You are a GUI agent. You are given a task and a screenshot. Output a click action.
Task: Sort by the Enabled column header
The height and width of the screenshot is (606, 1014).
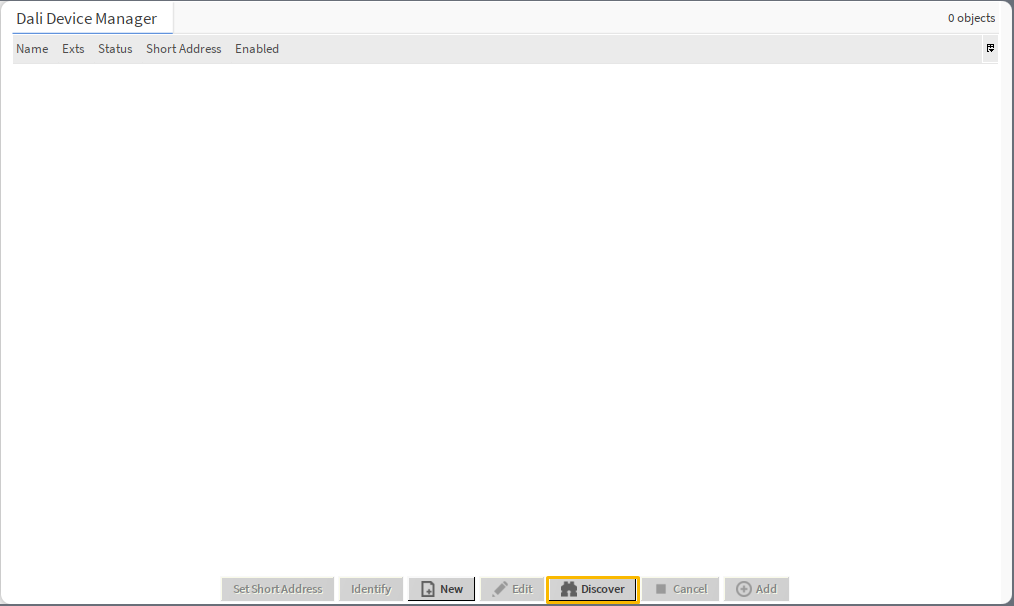(x=257, y=49)
